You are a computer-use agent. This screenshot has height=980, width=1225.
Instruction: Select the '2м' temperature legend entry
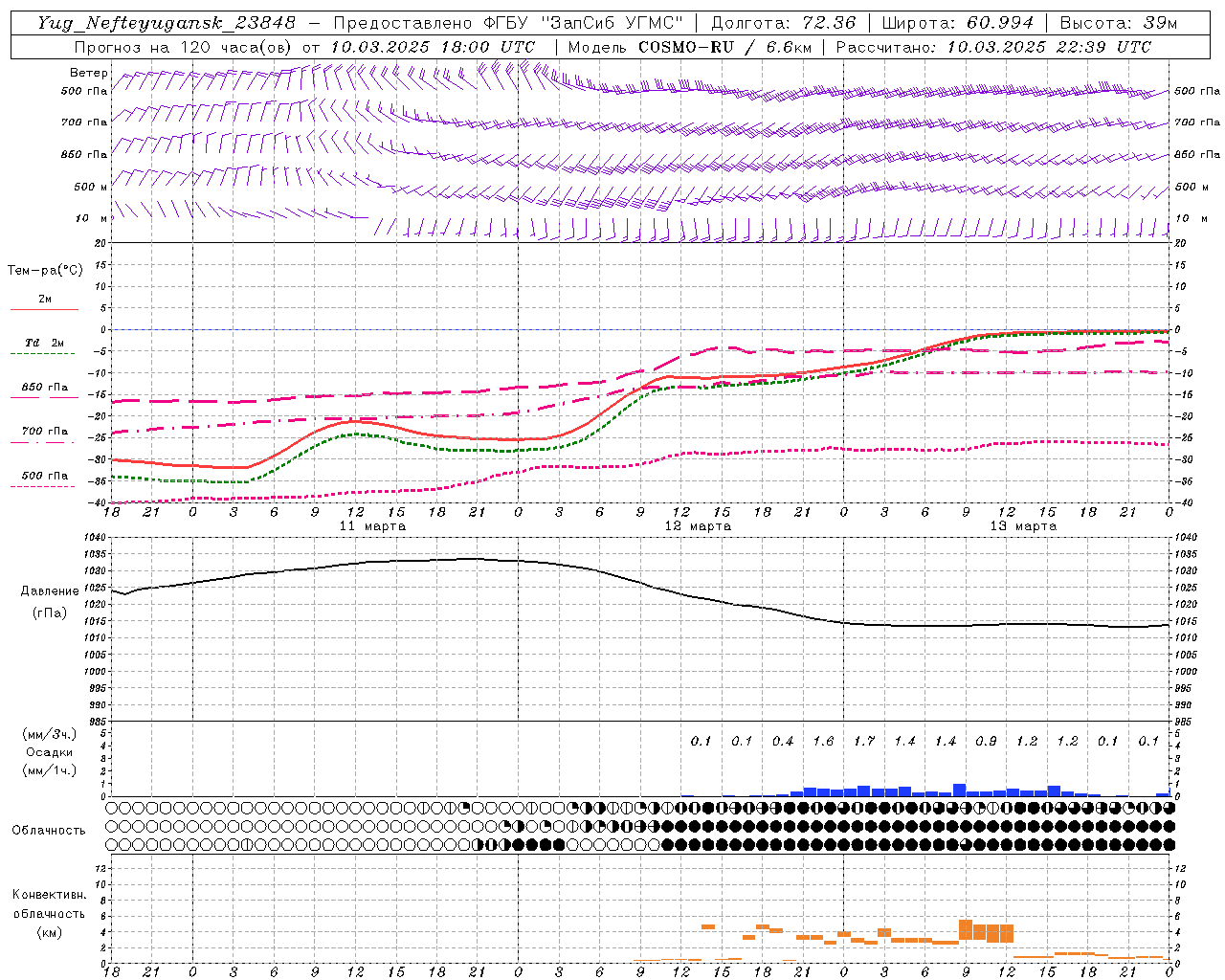point(45,299)
